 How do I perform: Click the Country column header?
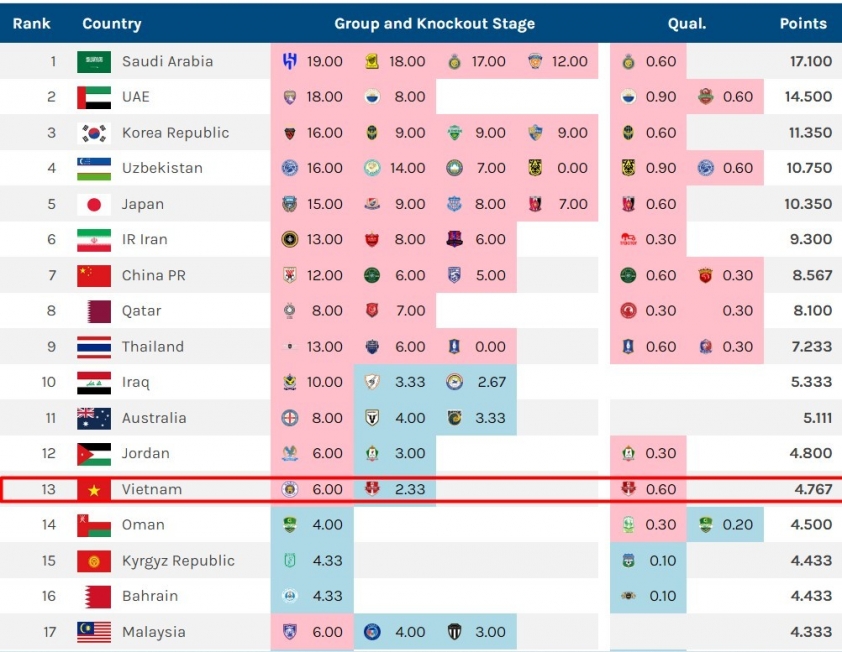(112, 24)
